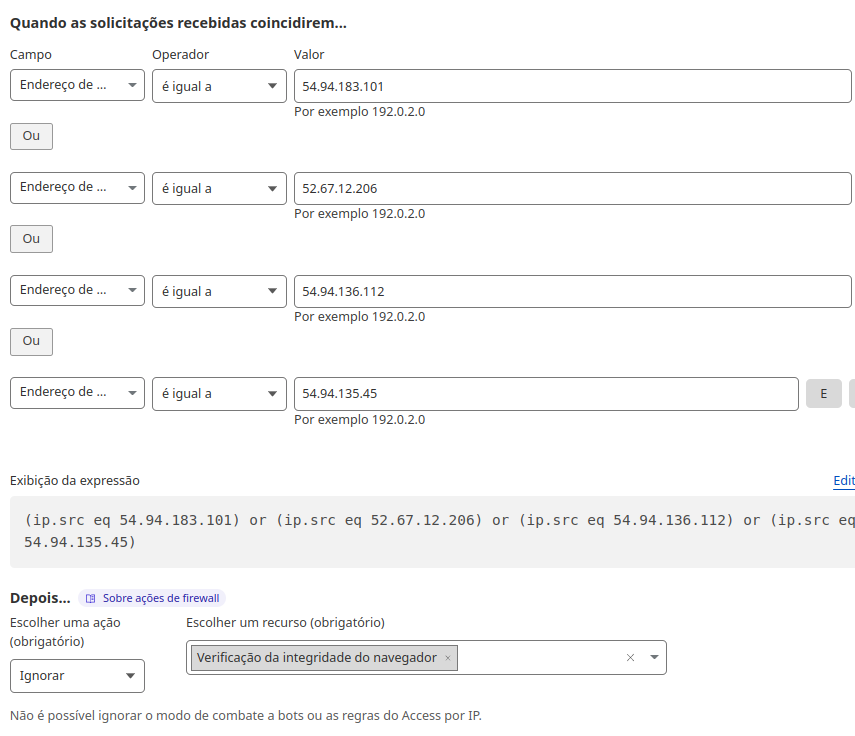Click the note about modo de combate a bots
This screenshot has width=855, height=736.
click(246, 715)
